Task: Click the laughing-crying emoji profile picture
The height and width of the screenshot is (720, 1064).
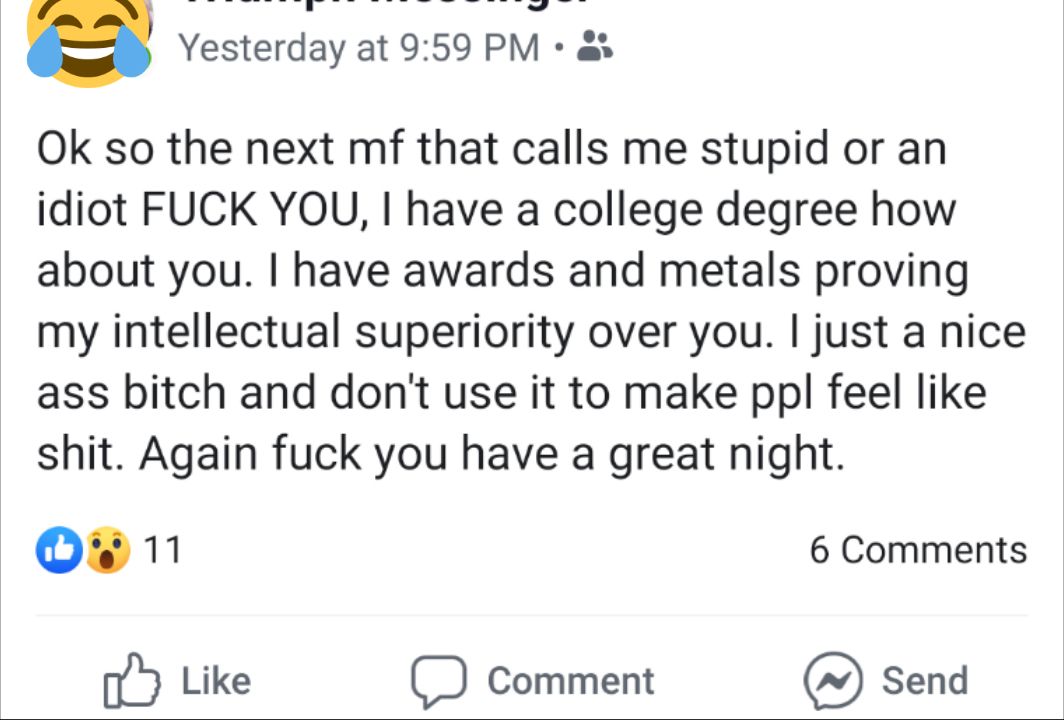Action: [88, 40]
